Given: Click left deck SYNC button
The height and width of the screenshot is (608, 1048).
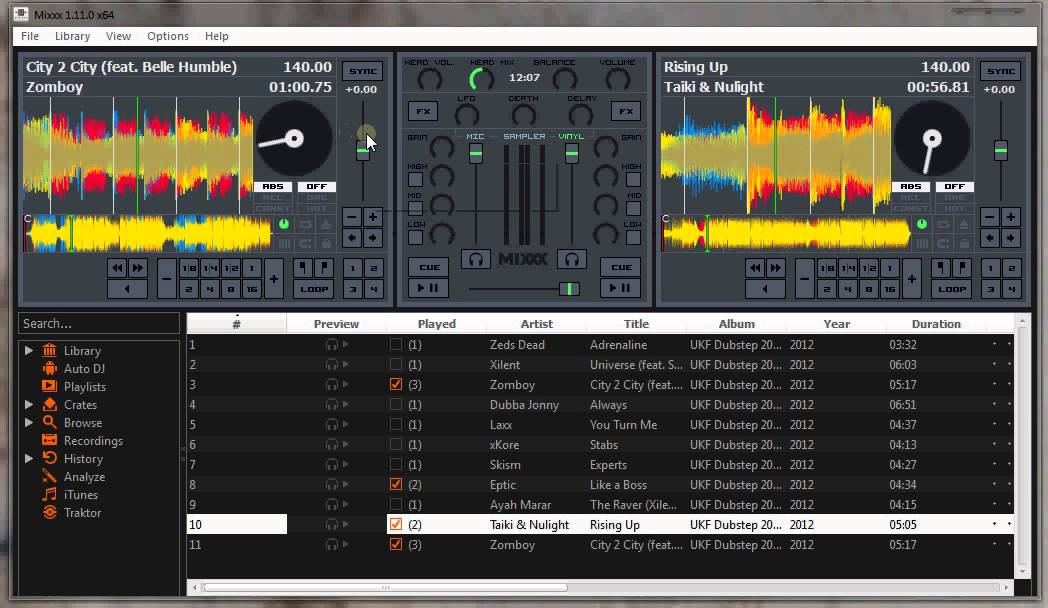Looking at the screenshot, I should pos(363,71).
